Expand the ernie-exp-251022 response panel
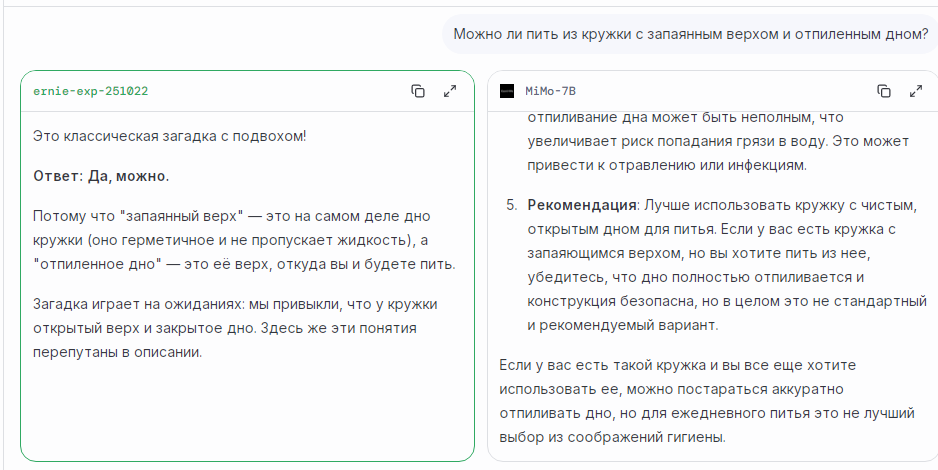This screenshot has width=938, height=470. [x=450, y=91]
